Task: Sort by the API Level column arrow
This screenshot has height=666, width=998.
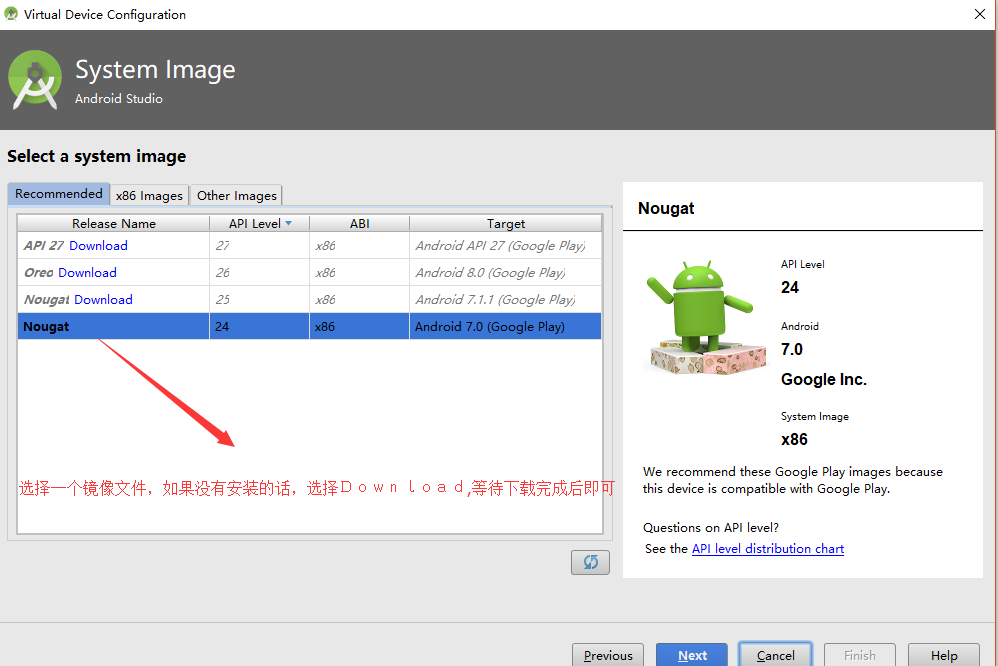Action: pyautogui.click(x=288, y=223)
